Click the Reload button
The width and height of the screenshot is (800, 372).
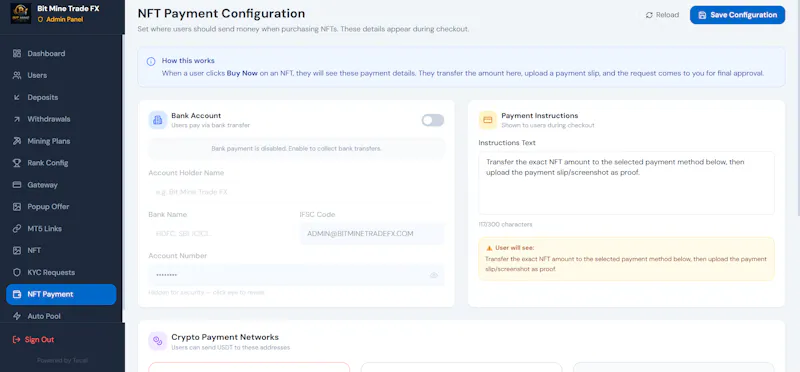[662, 15]
